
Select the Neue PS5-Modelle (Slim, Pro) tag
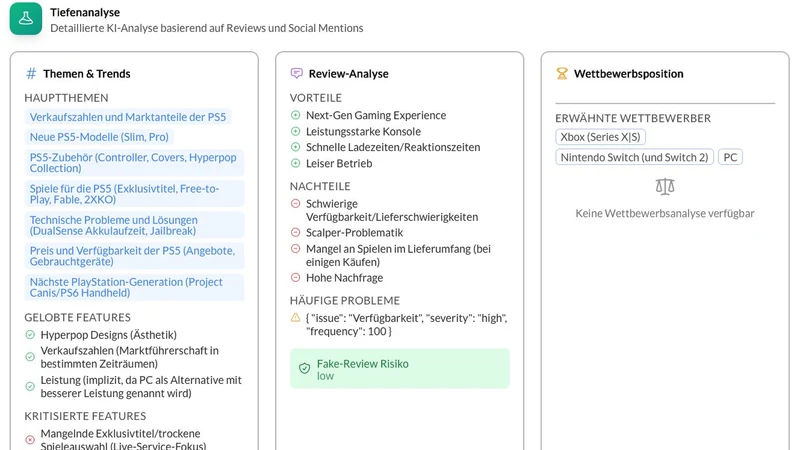coord(99,137)
